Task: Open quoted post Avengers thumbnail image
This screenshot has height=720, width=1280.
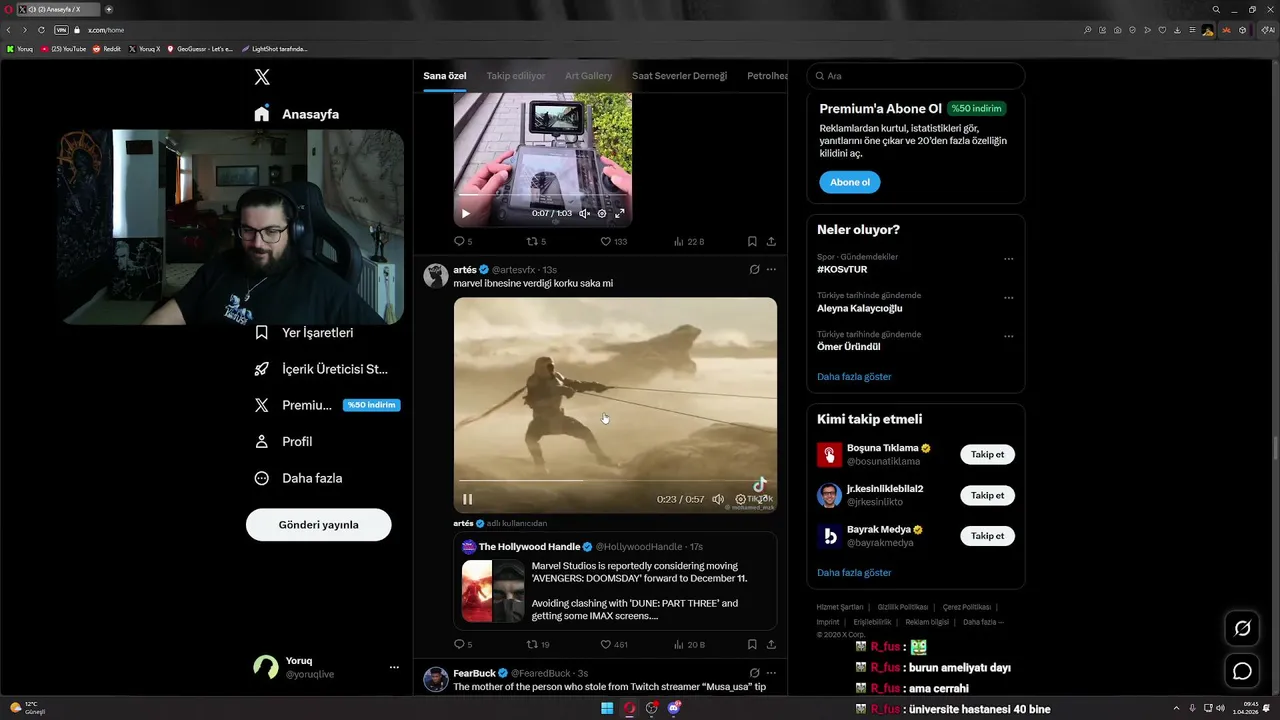Action: click(493, 591)
